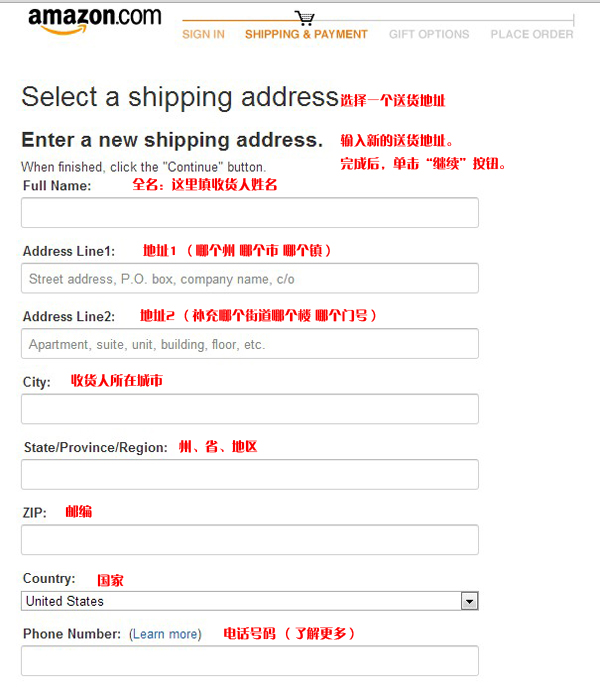This screenshot has height=691, width=600.
Task: Click the Country field label
Action: 49,579
